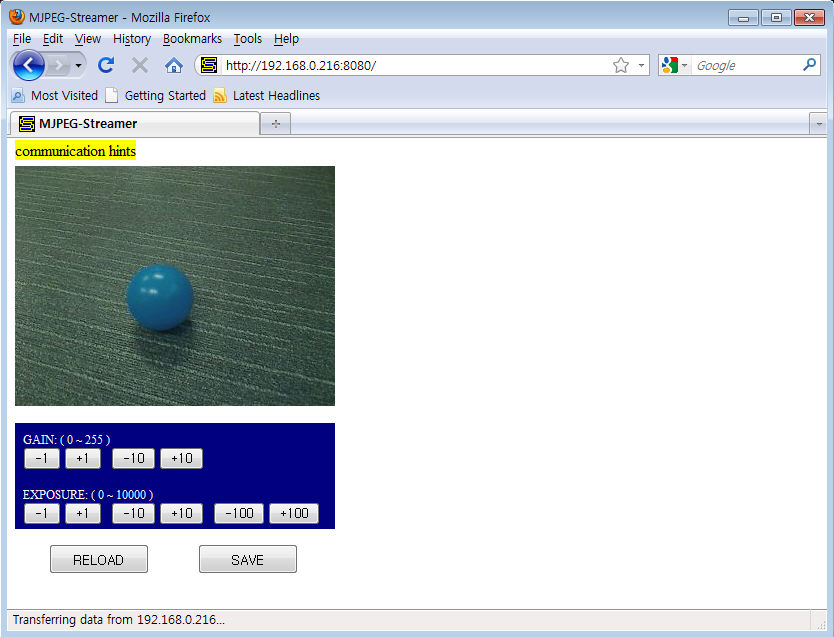
Task: Reload the page with the refresh icon
Action: tap(106, 65)
